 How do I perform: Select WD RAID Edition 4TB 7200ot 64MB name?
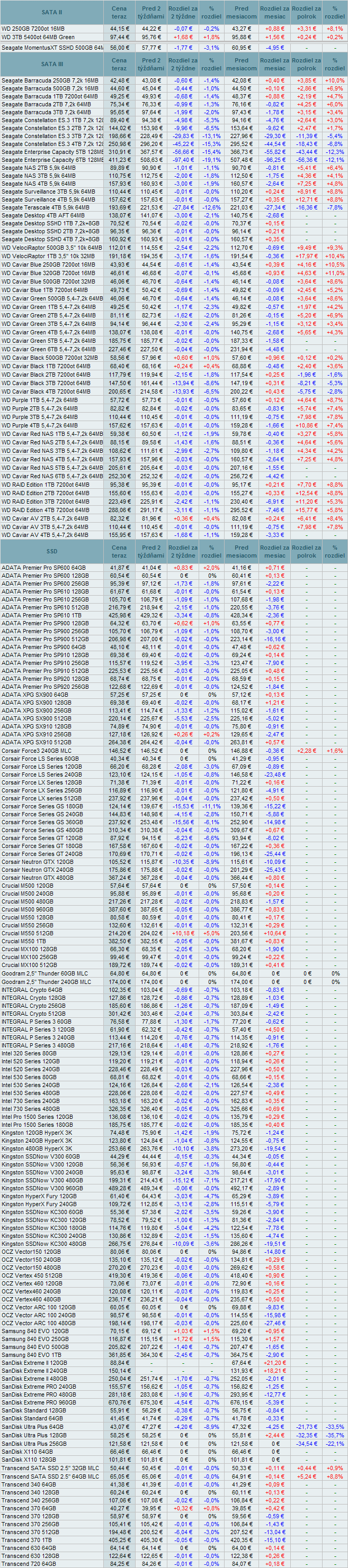pyautogui.click(x=45, y=510)
